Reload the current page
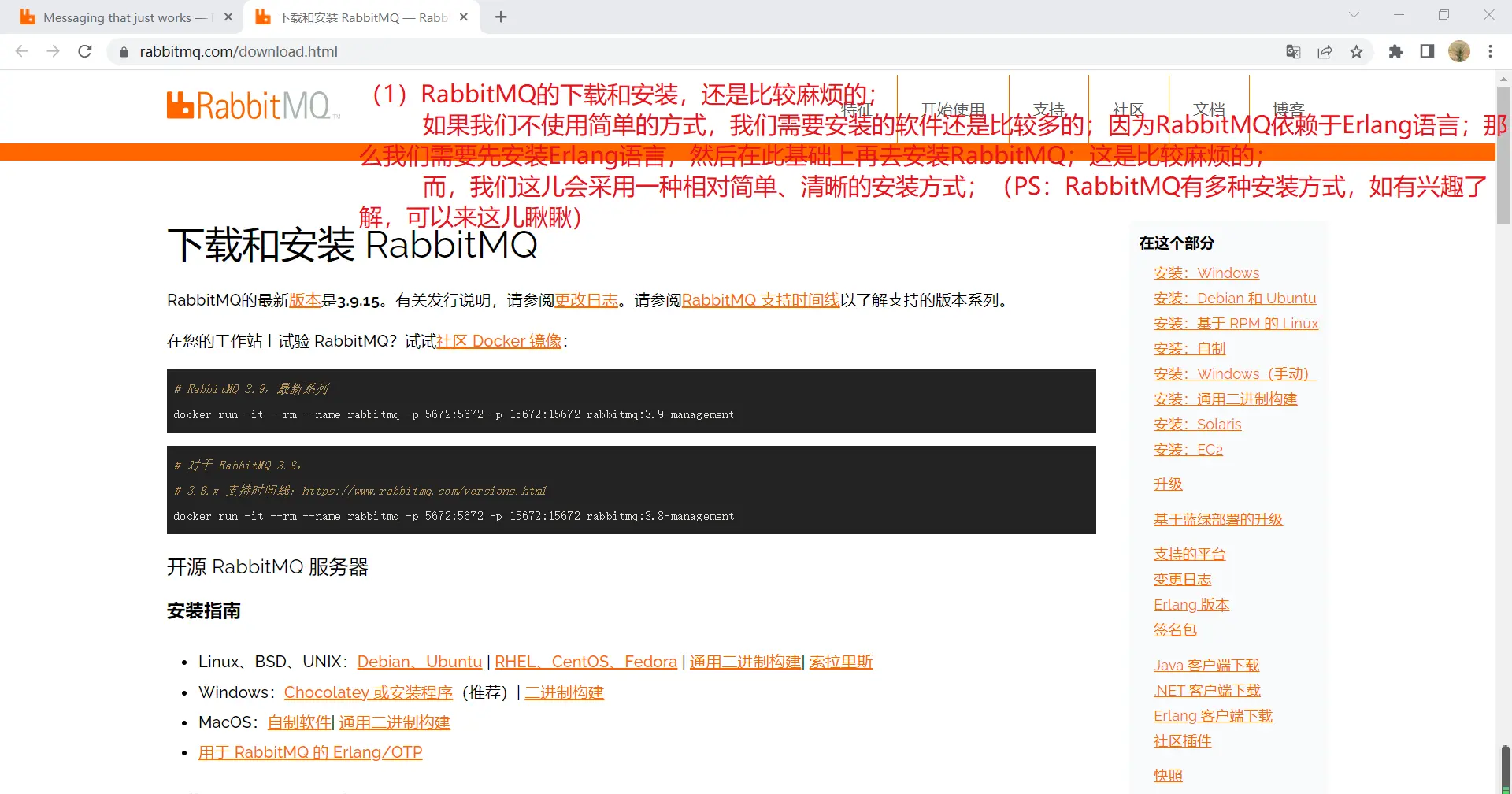The height and width of the screenshot is (794, 1512). [85, 51]
